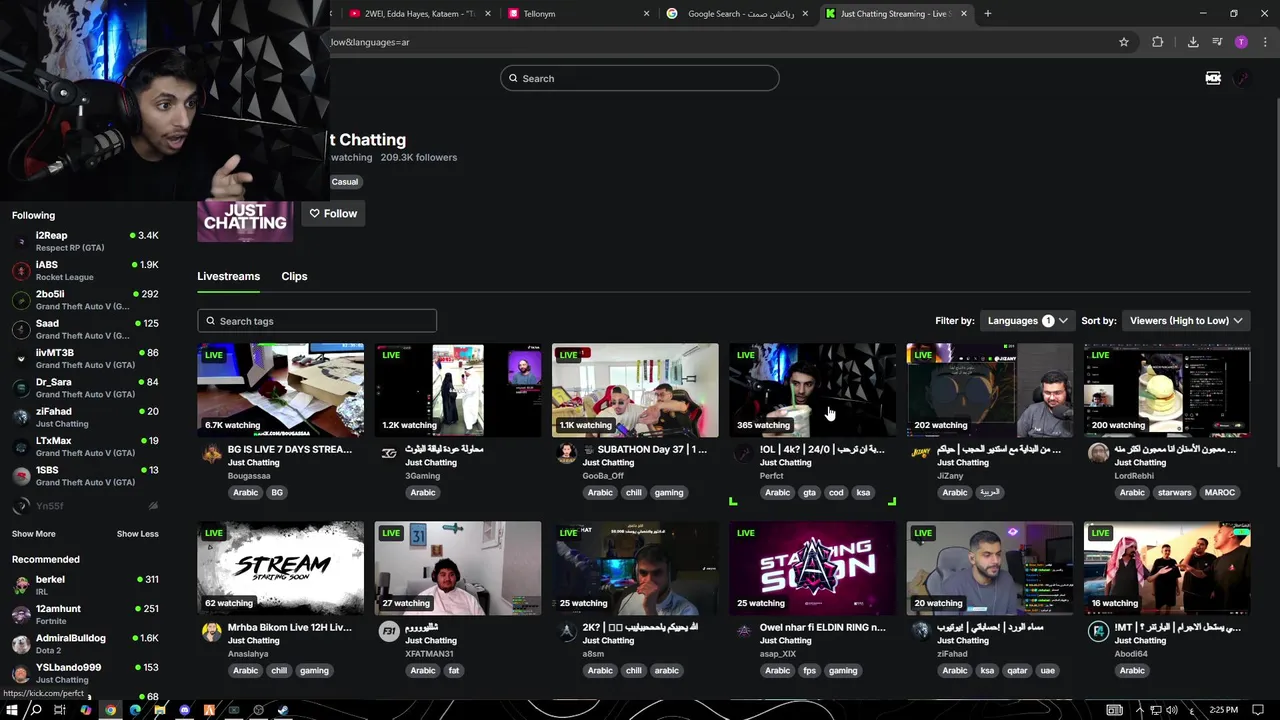Select the fps tag under asap_XIX

[809, 670]
